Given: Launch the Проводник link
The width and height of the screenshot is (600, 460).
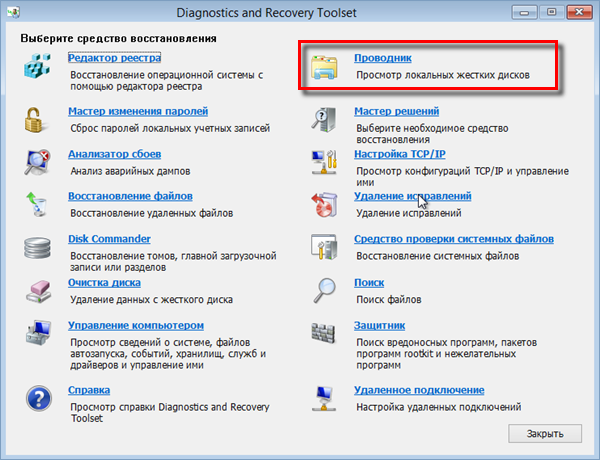Looking at the screenshot, I should click(x=383, y=58).
